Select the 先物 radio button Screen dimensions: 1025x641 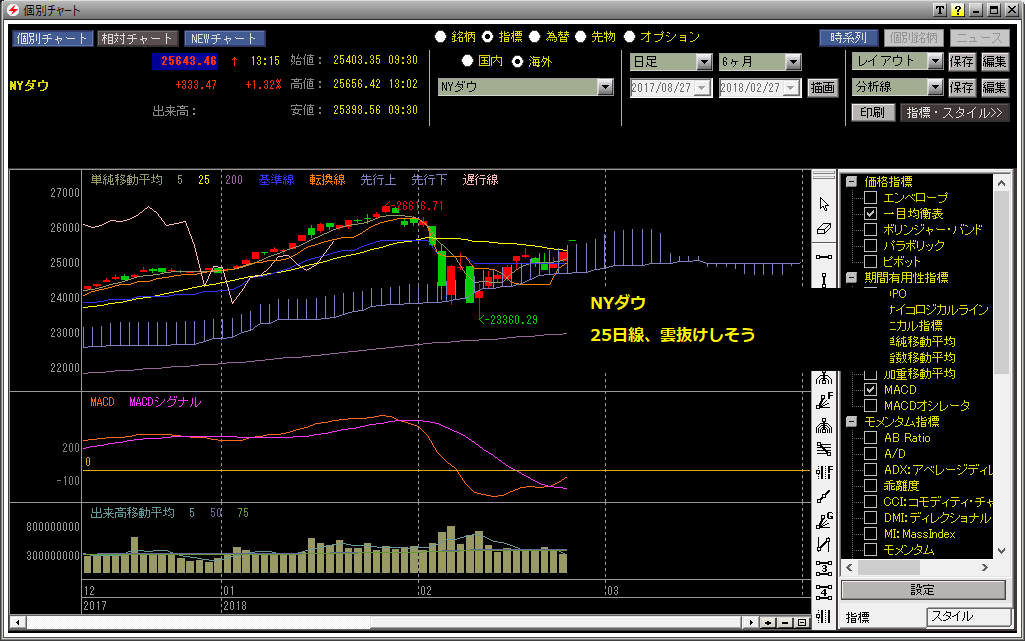[x=580, y=37]
